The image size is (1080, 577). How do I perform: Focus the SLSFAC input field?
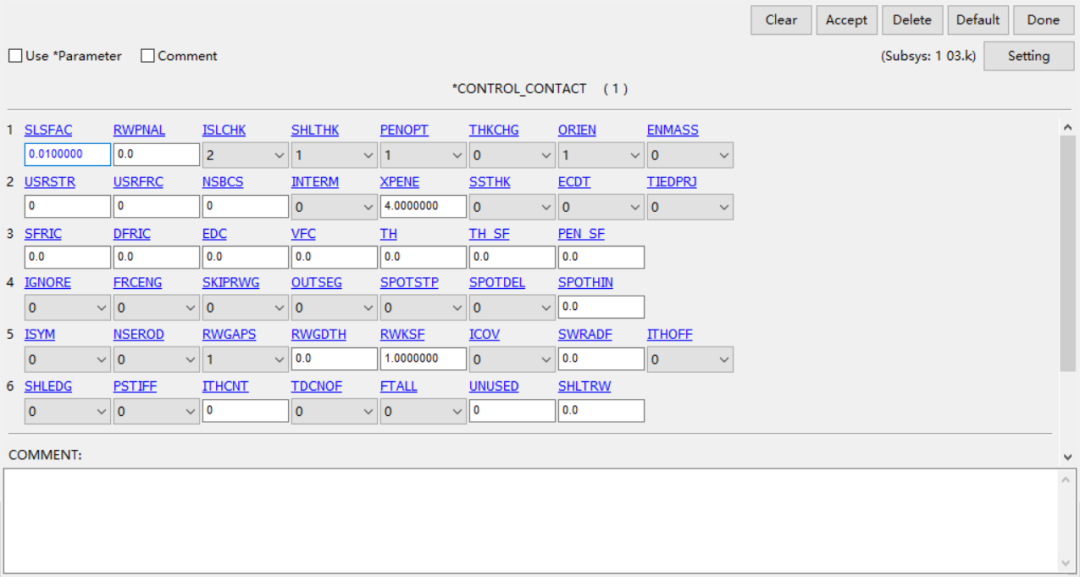[67, 154]
